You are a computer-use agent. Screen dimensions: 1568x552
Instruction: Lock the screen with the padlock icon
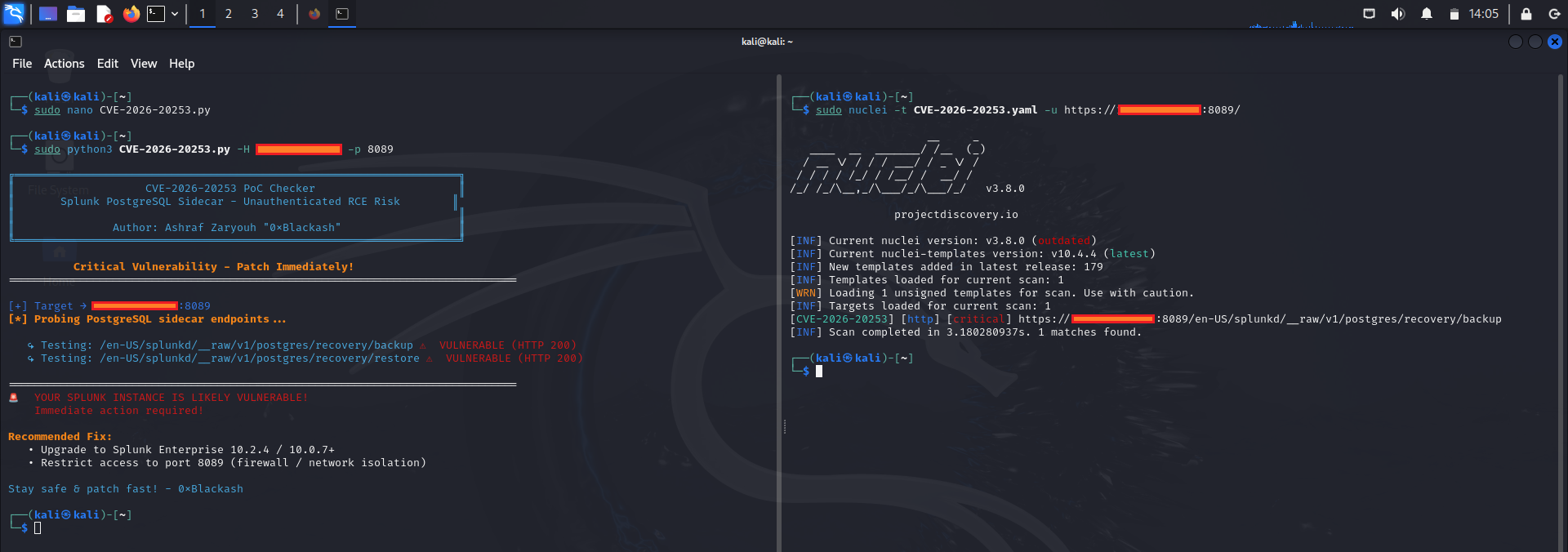coord(1526,14)
